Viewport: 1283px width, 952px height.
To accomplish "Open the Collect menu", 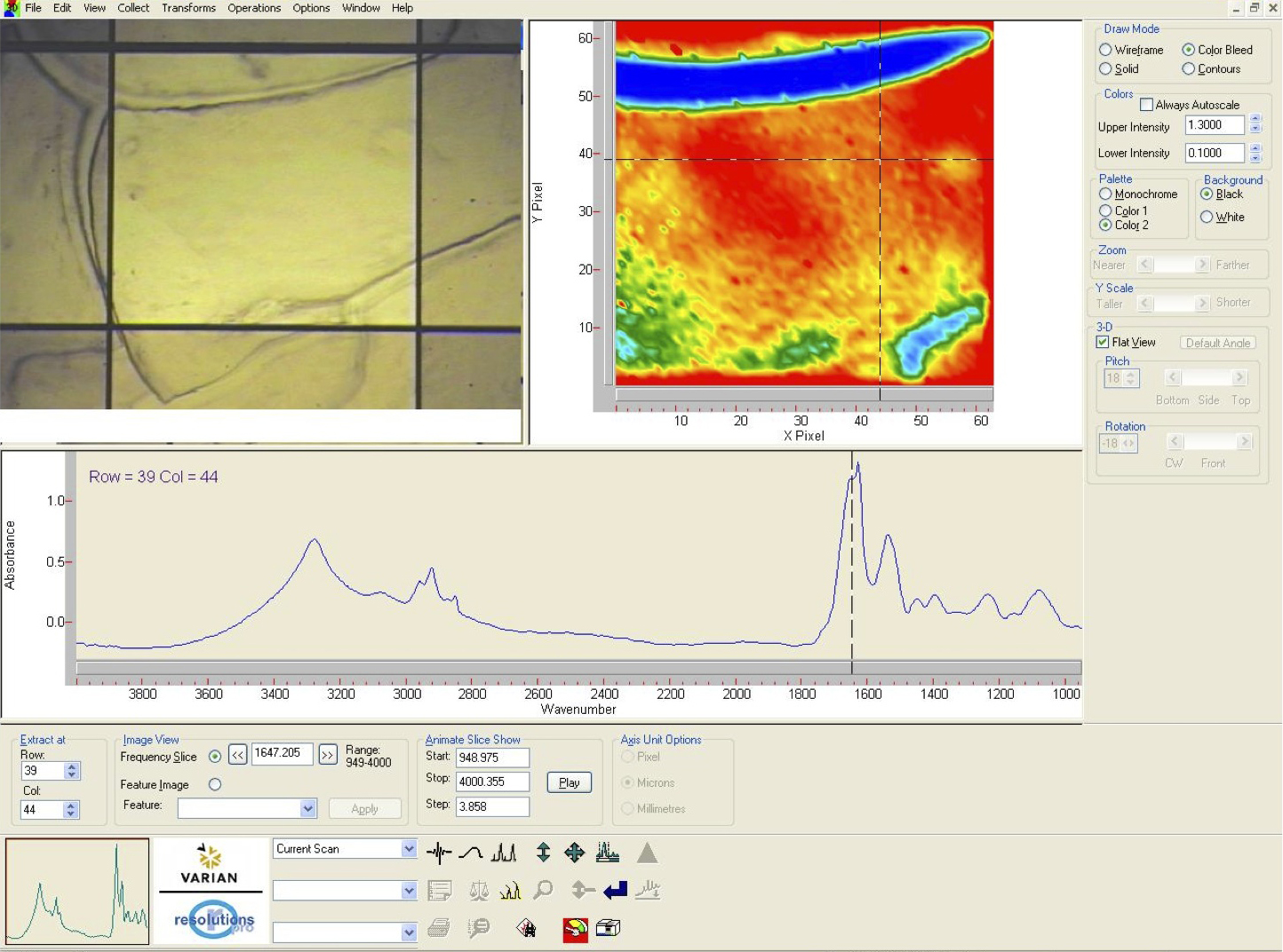I will click(x=133, y=8).
